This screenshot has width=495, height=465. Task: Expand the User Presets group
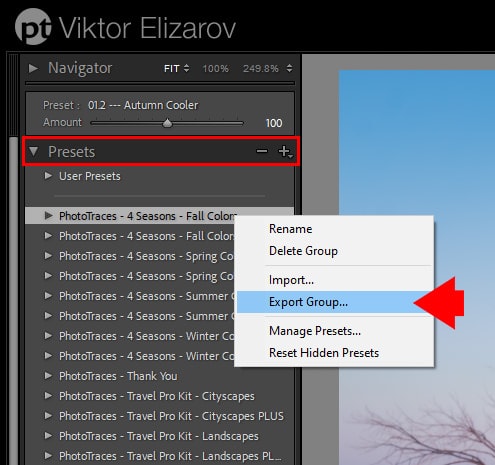coord(48,176)
